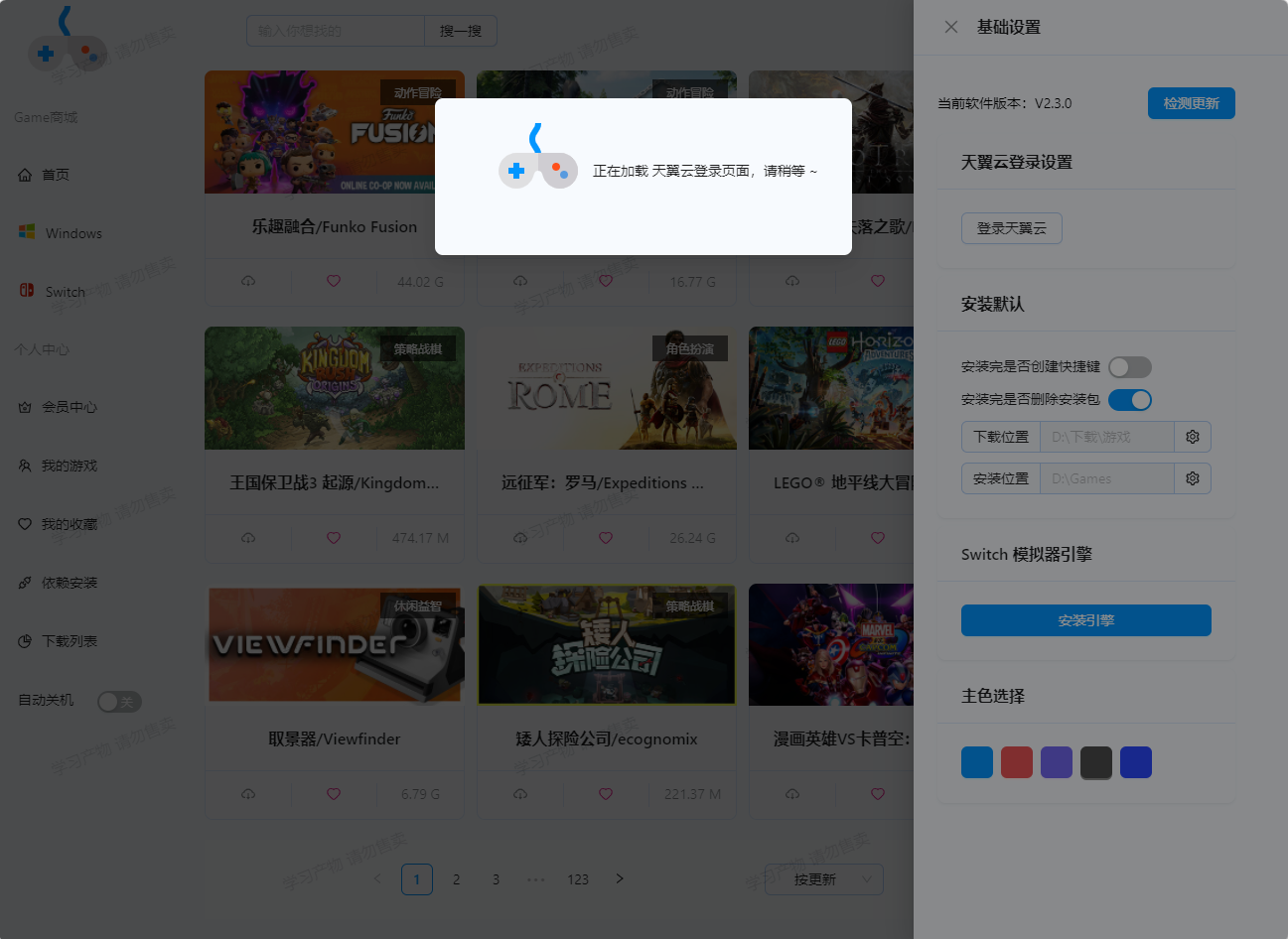This screenshot has height=939, width=1288.
Task: Go to page 2
Action: point(457,879)
